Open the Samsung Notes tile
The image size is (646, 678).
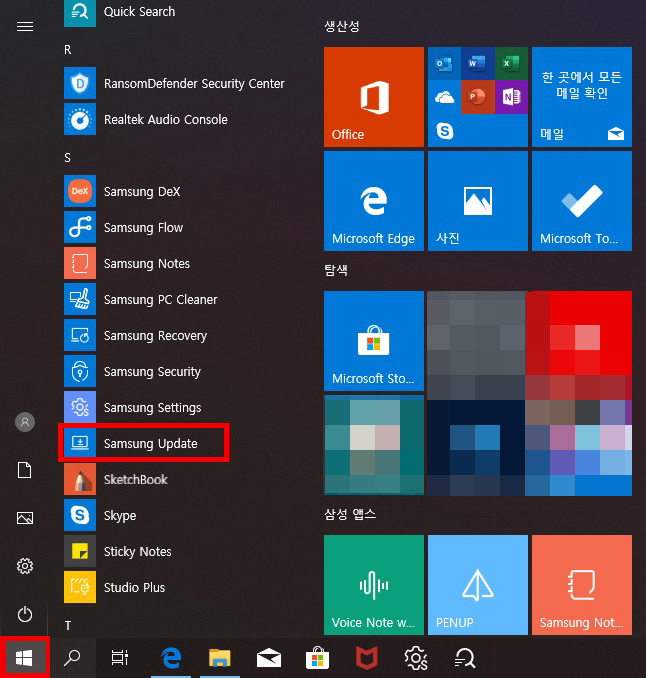point(582,585)
